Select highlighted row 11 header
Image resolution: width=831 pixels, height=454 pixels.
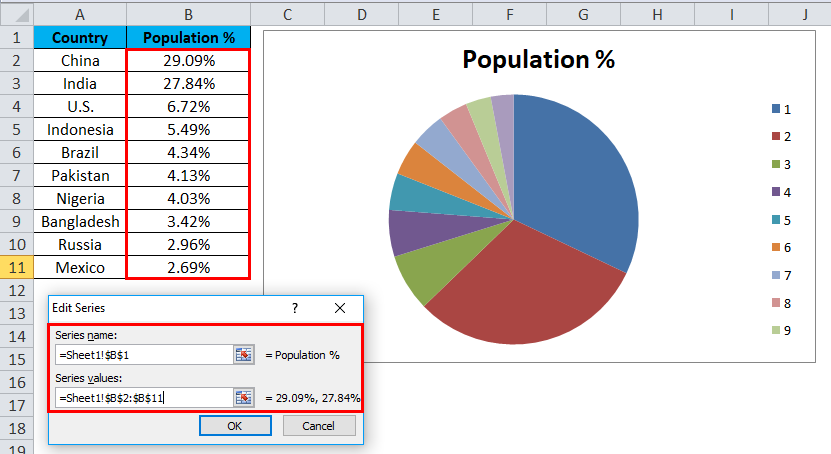click(17, 268)
